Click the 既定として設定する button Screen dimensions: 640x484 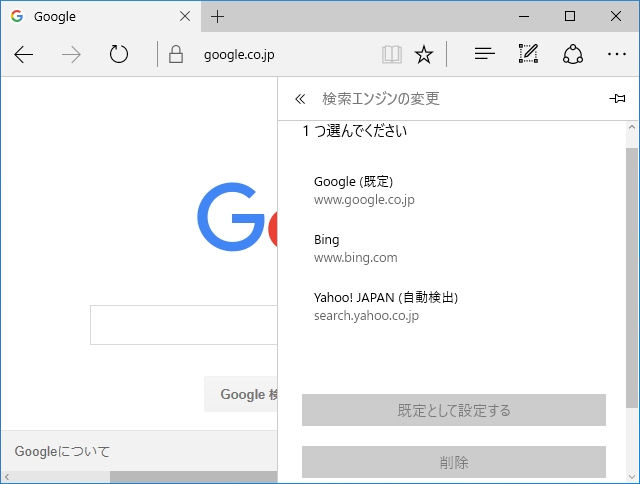point(454,410)
